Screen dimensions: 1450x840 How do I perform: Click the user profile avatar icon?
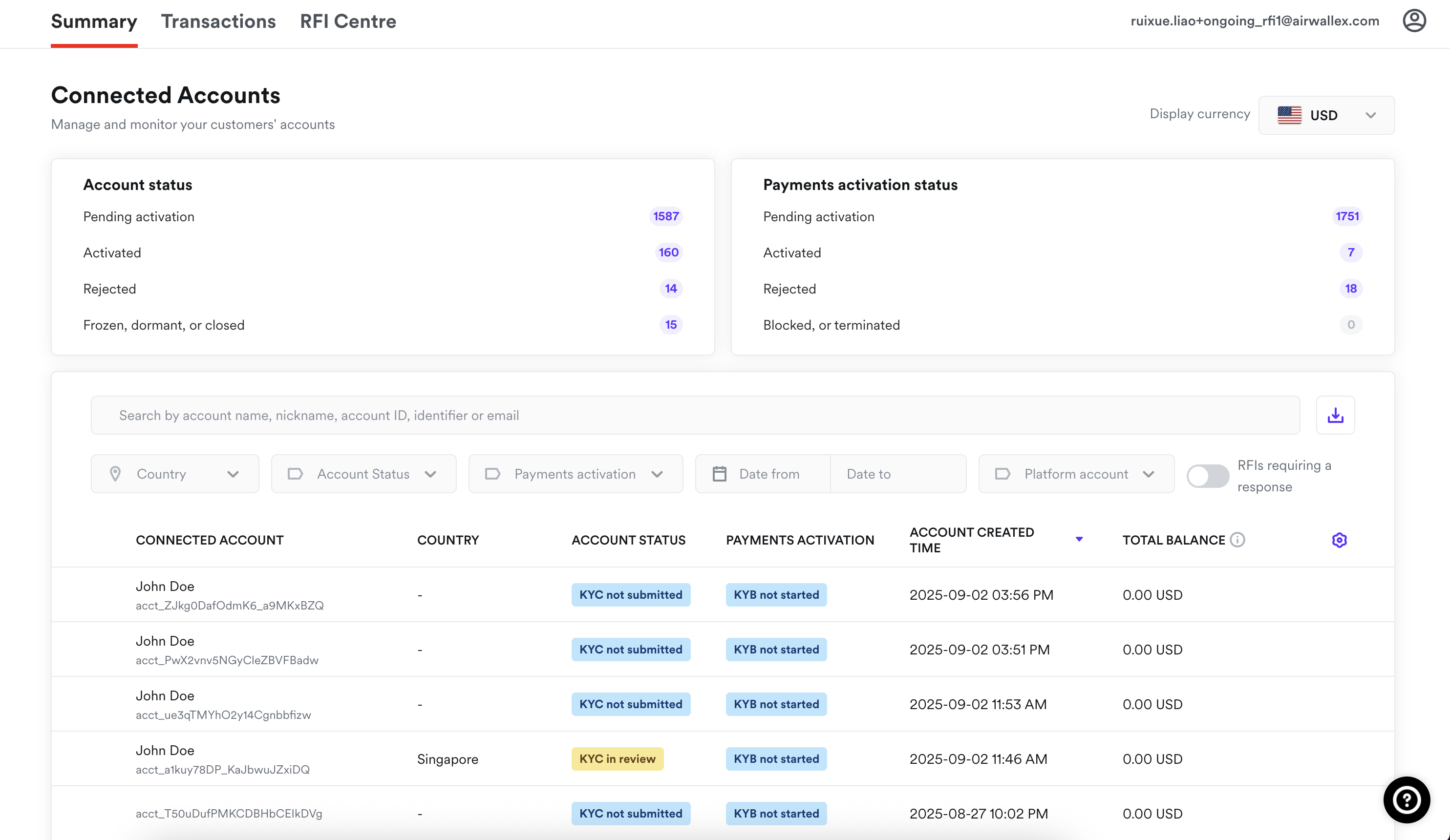coord(1414,21)
